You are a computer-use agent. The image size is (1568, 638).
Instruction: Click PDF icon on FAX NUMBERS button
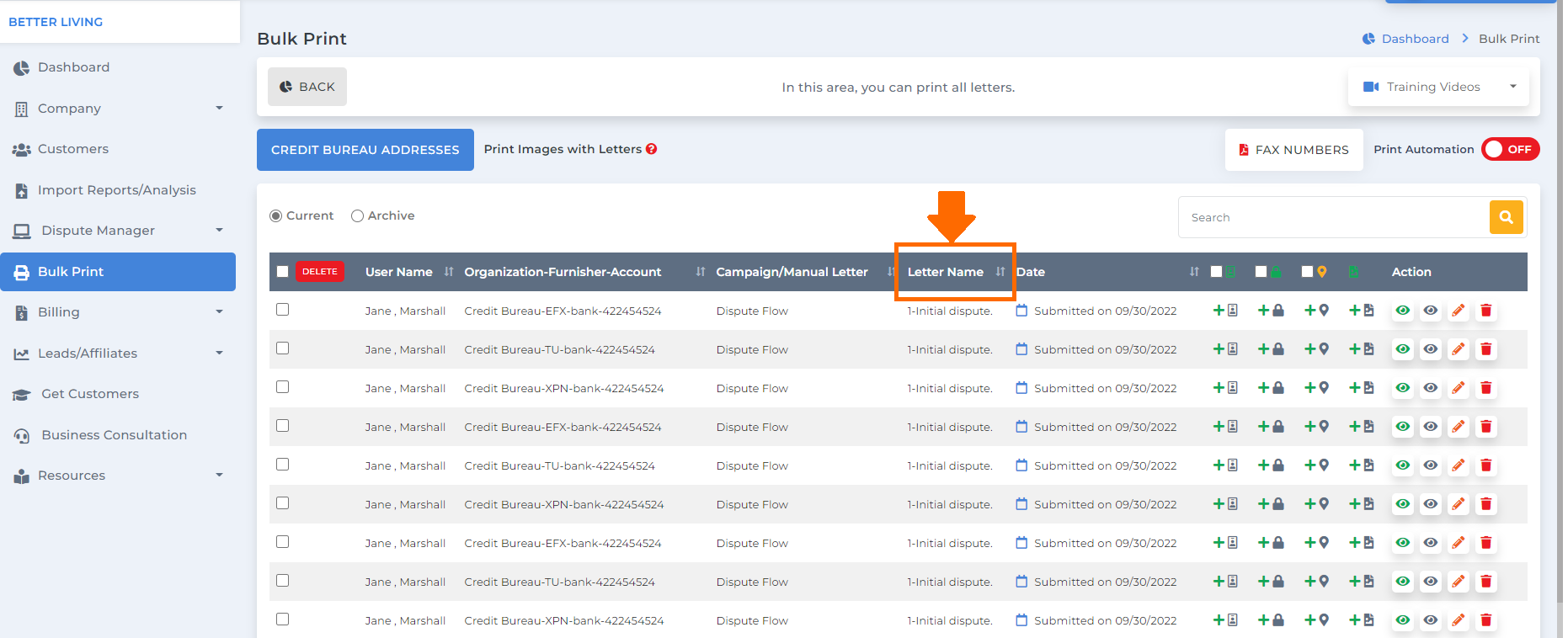tap(1244, 150)
